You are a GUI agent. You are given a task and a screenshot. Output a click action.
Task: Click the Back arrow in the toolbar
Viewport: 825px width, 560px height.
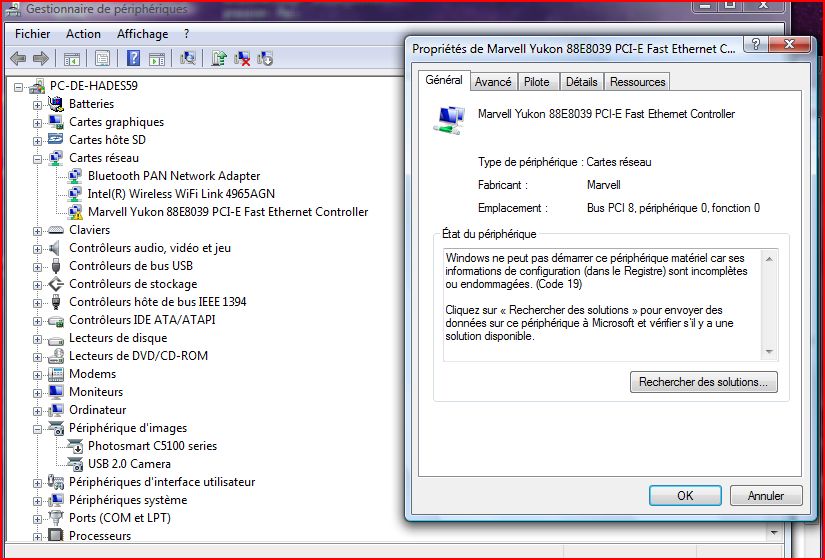(x=18, y=58)
